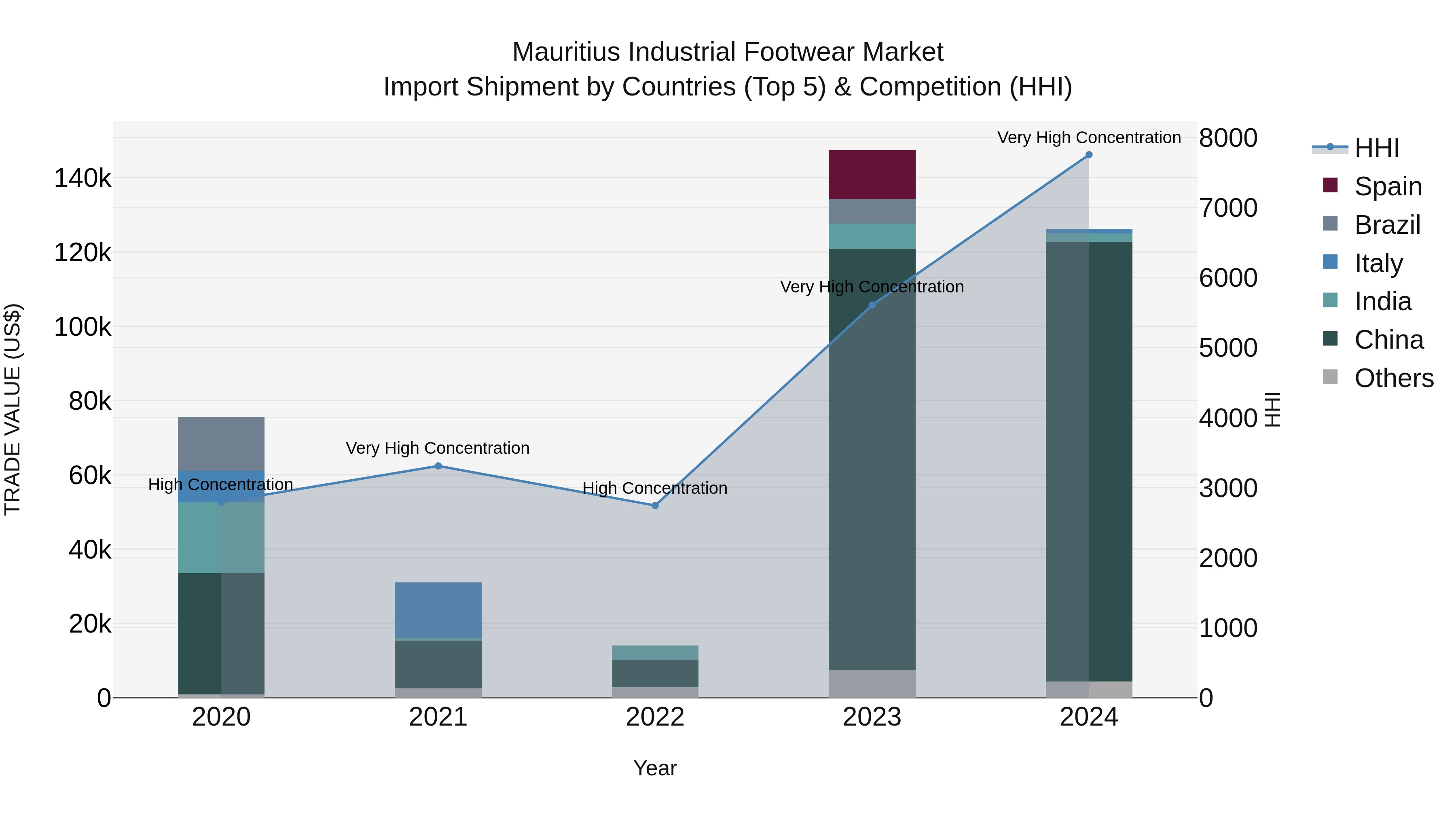Click the 2020 x-axis label
Image resolution: width=1456 pixels, height=819 pixels.
pos(221,717)
